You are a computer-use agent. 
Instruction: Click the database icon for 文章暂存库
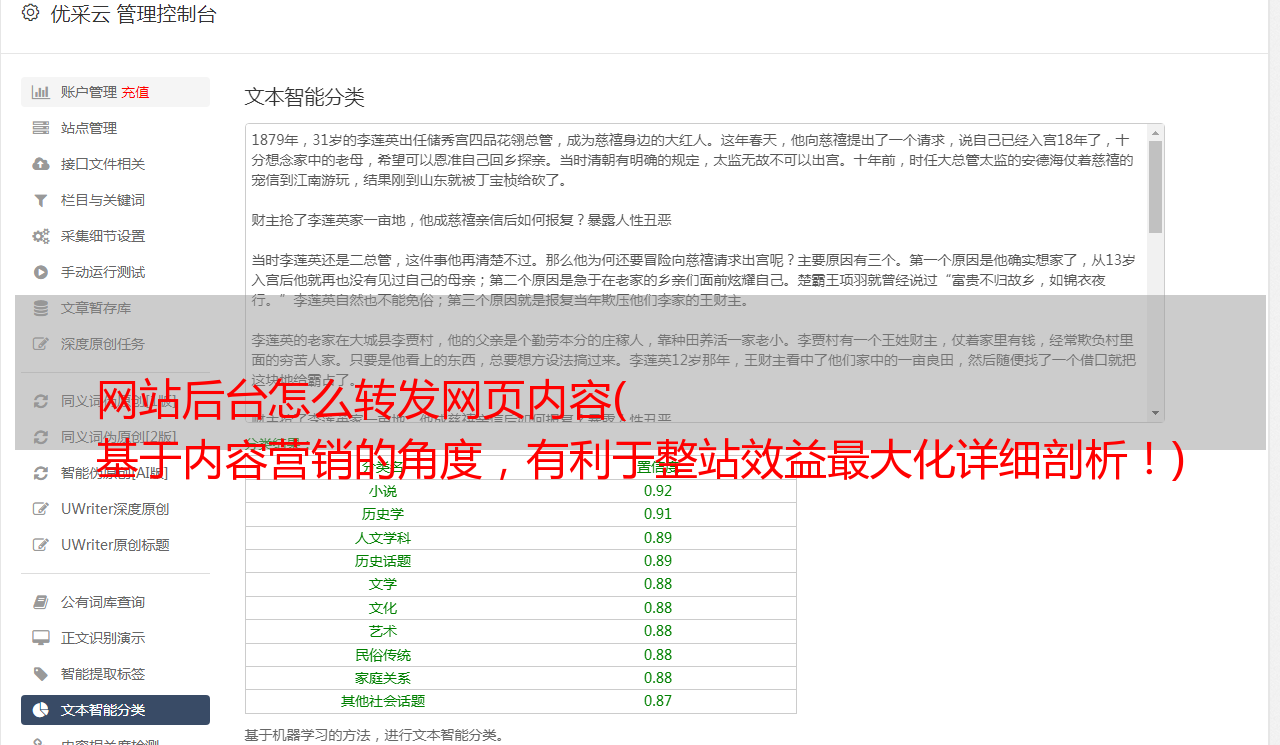click(x=41, y=308)
